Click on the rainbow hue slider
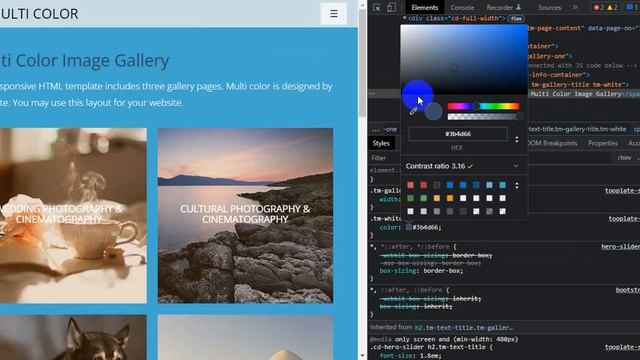The image size is (640, 360). point(483,106)
